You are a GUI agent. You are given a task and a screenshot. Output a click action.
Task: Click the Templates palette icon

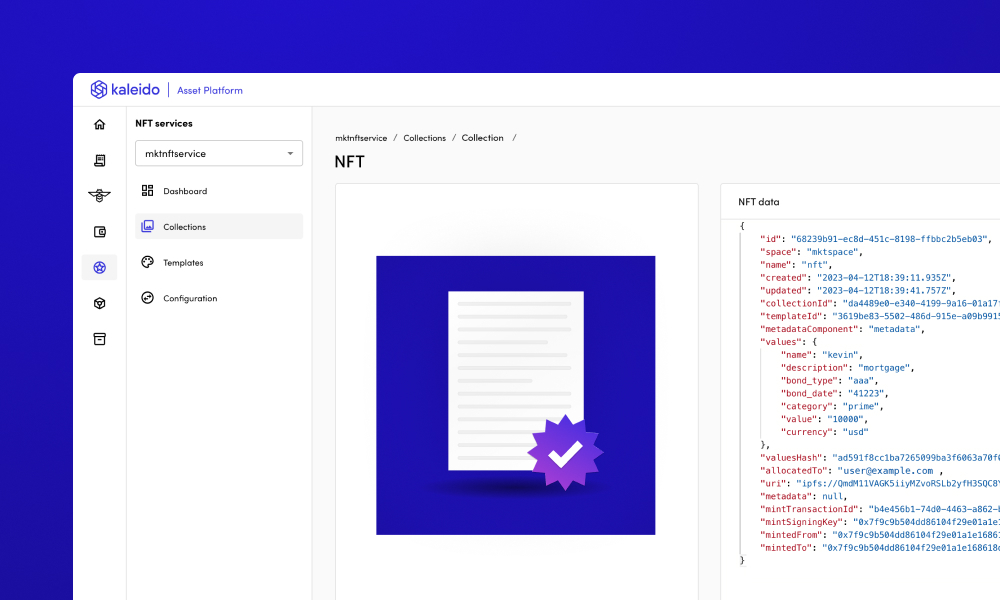[147, 262]
